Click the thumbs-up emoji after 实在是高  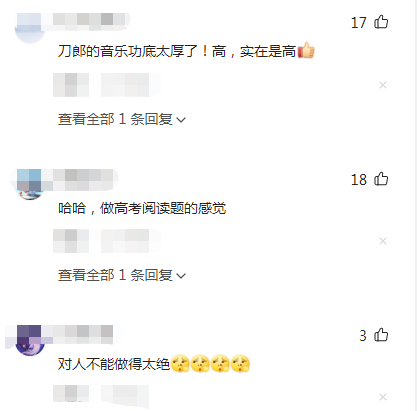click(306, 51)
